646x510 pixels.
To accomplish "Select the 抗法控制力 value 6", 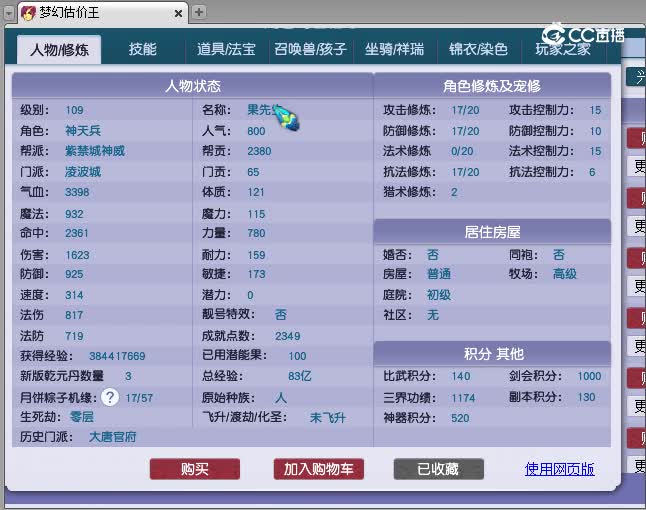I will [x=592, y=172].
